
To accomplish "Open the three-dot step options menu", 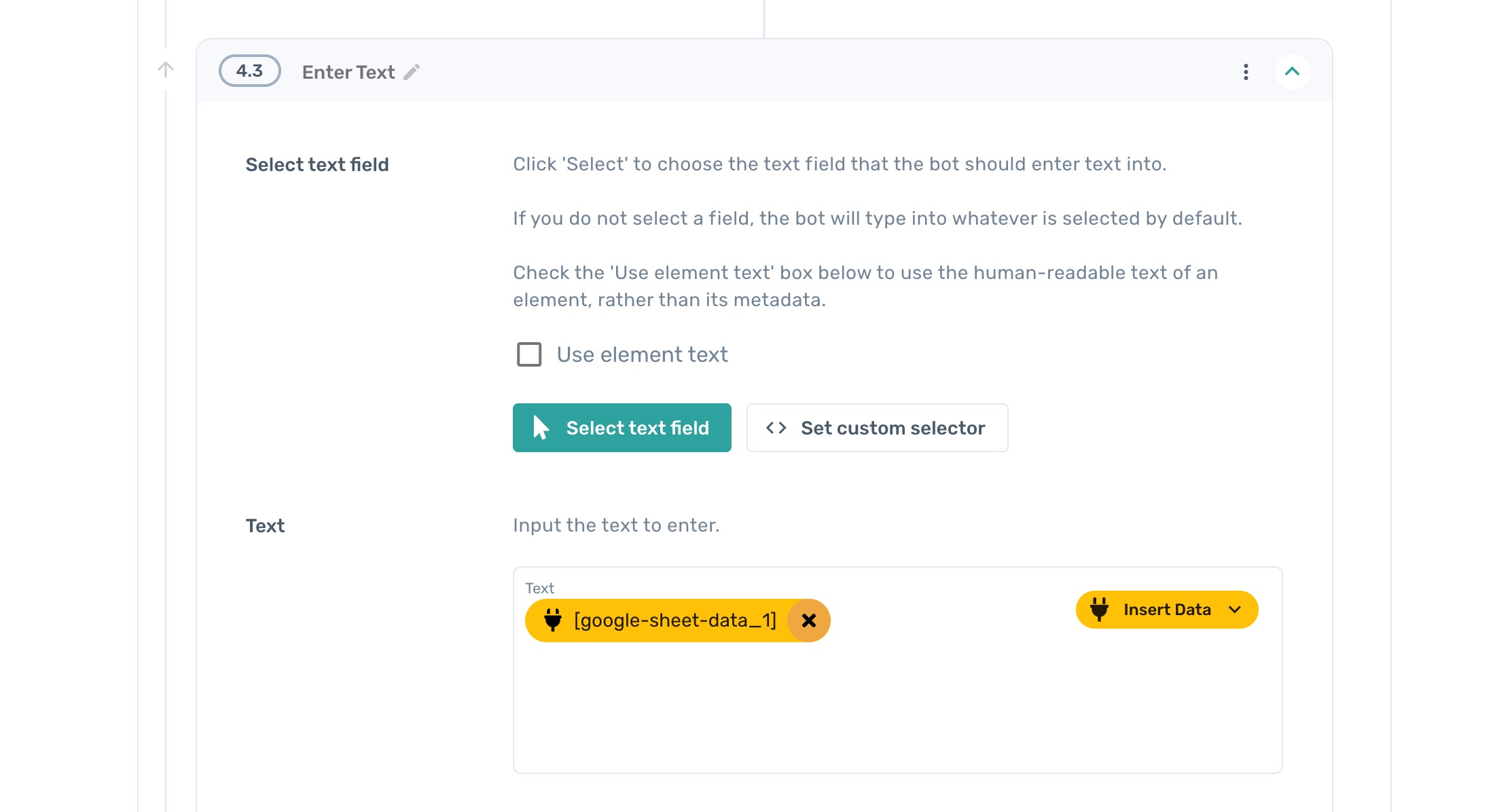I will [x=1246, y=72].
